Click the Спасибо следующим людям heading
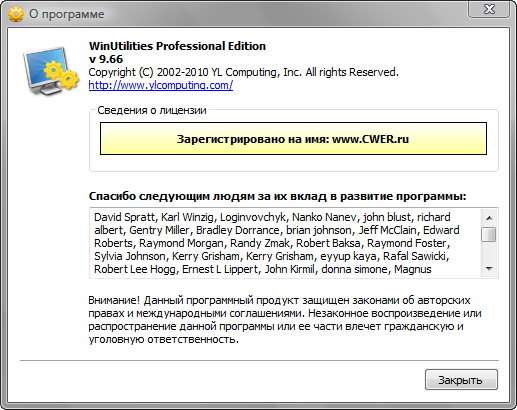The image size is (517, 410). tap(277, 196)
